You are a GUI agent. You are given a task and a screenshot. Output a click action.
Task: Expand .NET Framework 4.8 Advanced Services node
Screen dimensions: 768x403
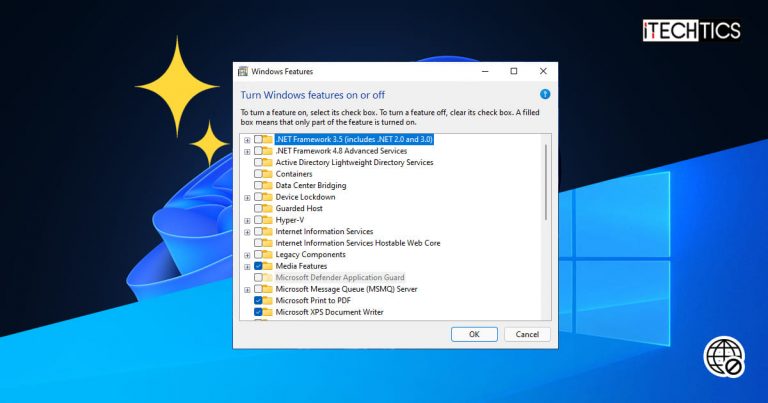[247, 152]
